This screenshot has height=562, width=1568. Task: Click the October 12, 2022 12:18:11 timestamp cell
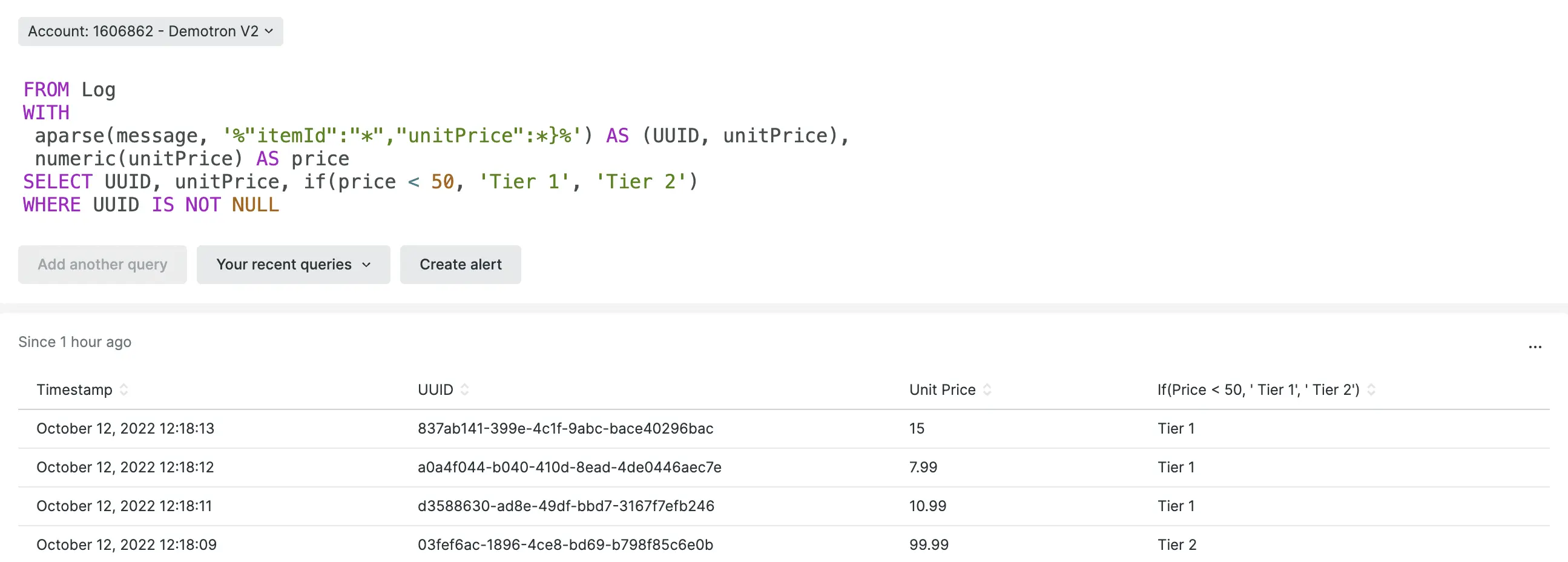pos(124,506)
